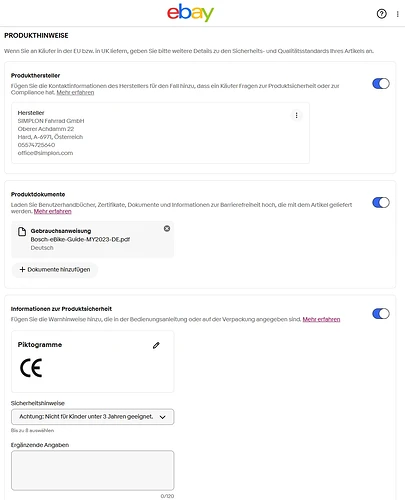Toggle the Produkthersteller switch off

tap(381, 83)
